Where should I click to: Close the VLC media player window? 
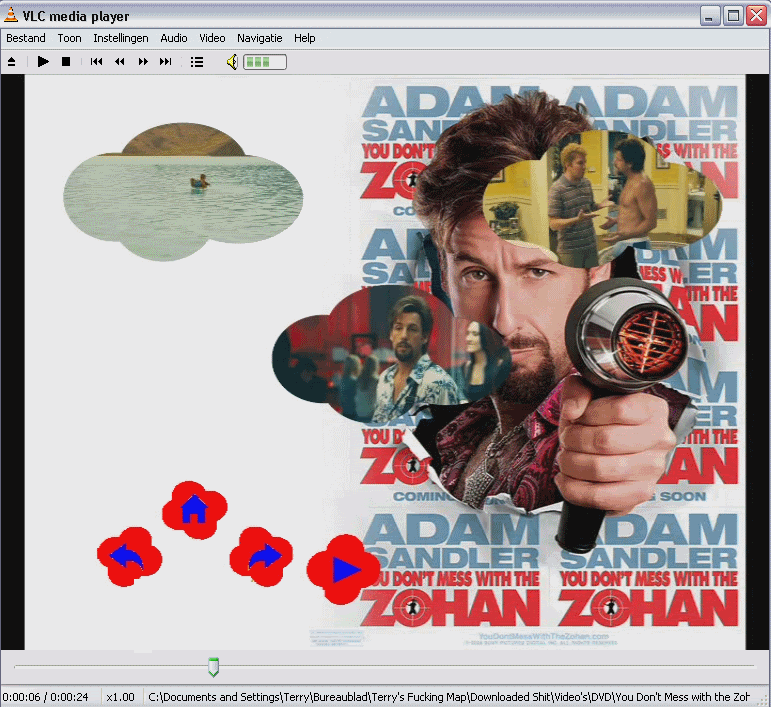(x=757, y=16)
